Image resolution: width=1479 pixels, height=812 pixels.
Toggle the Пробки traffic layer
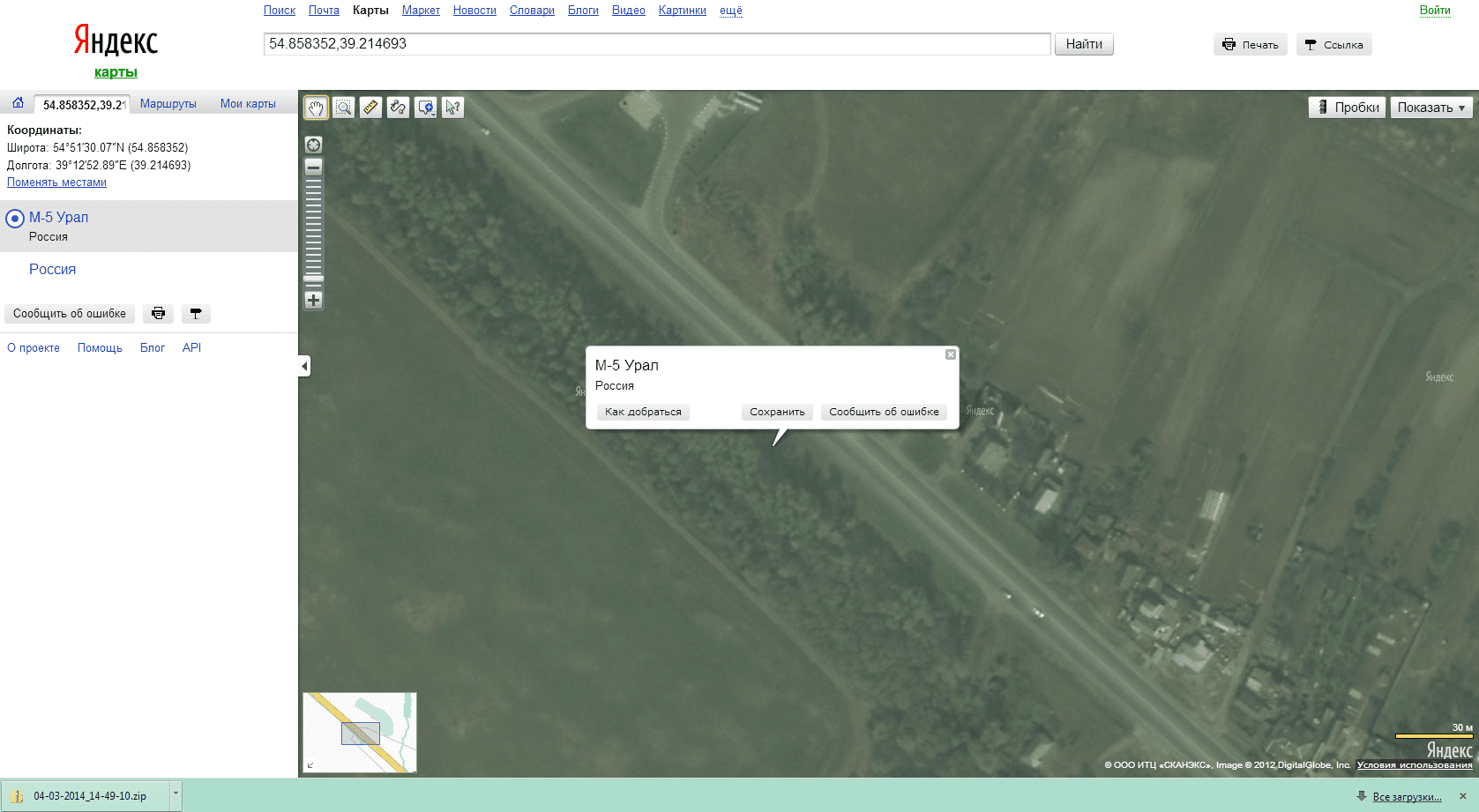[x=1347, y=108]
